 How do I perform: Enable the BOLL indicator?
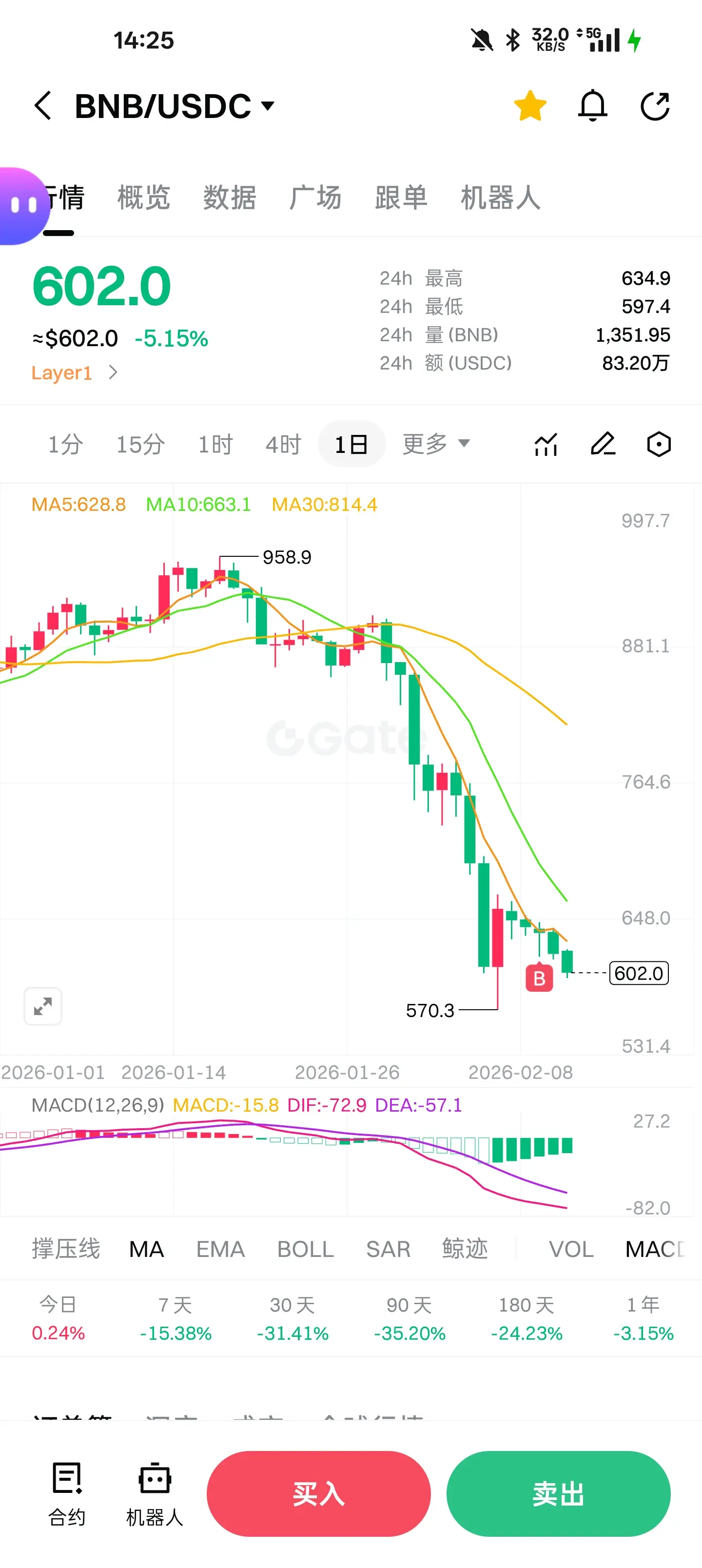(x=305, y=1249)
